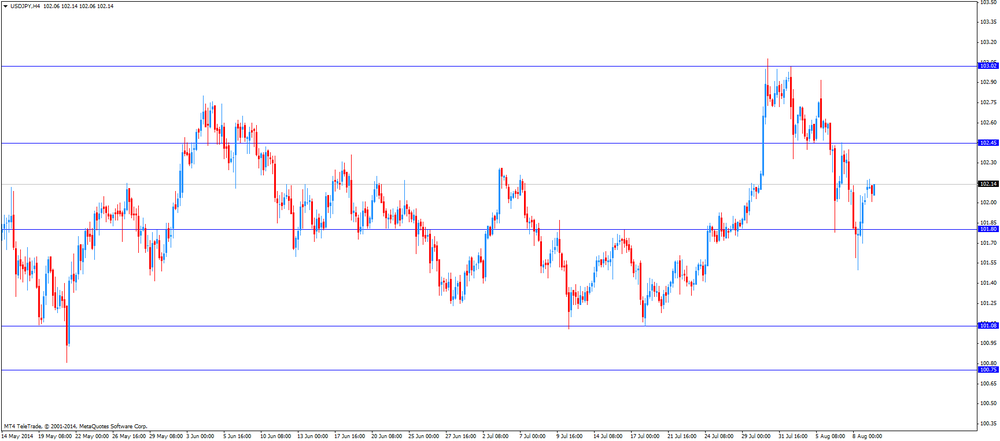Click the 102.90 value on price axis
Screen dimensions: 1000x441
pos(988,82)
